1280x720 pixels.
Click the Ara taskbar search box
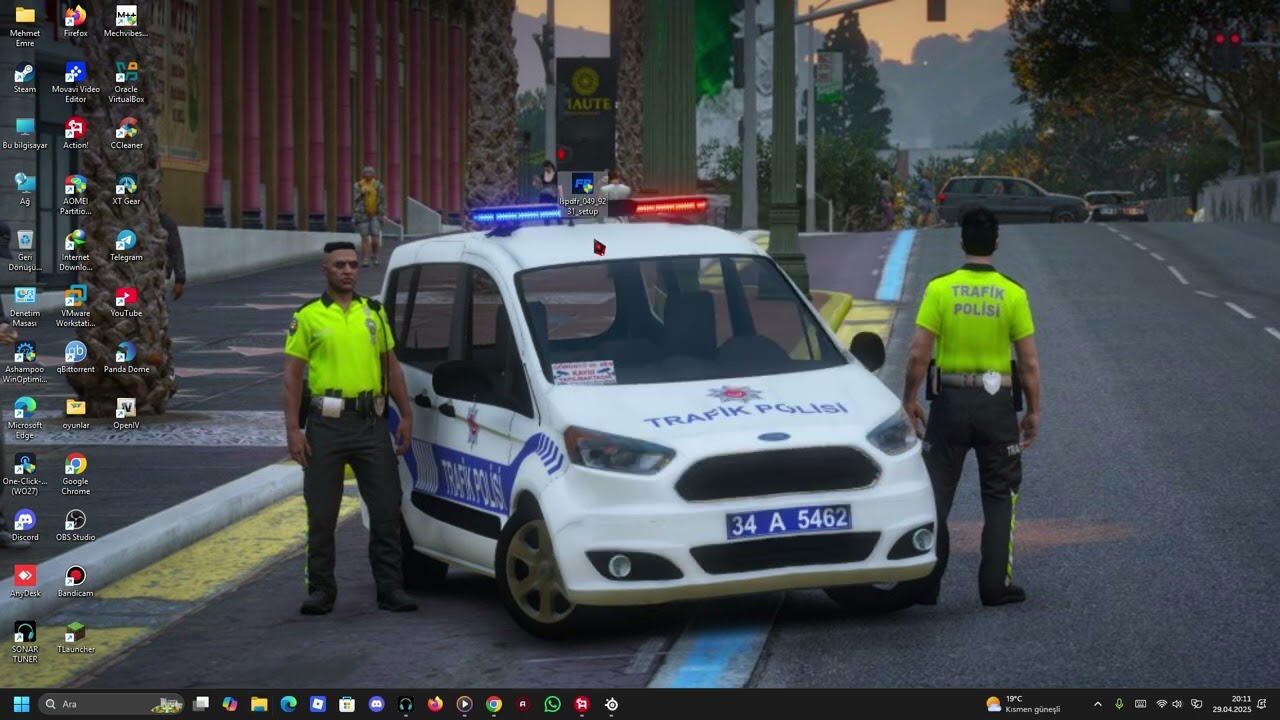tap(111, 704)
